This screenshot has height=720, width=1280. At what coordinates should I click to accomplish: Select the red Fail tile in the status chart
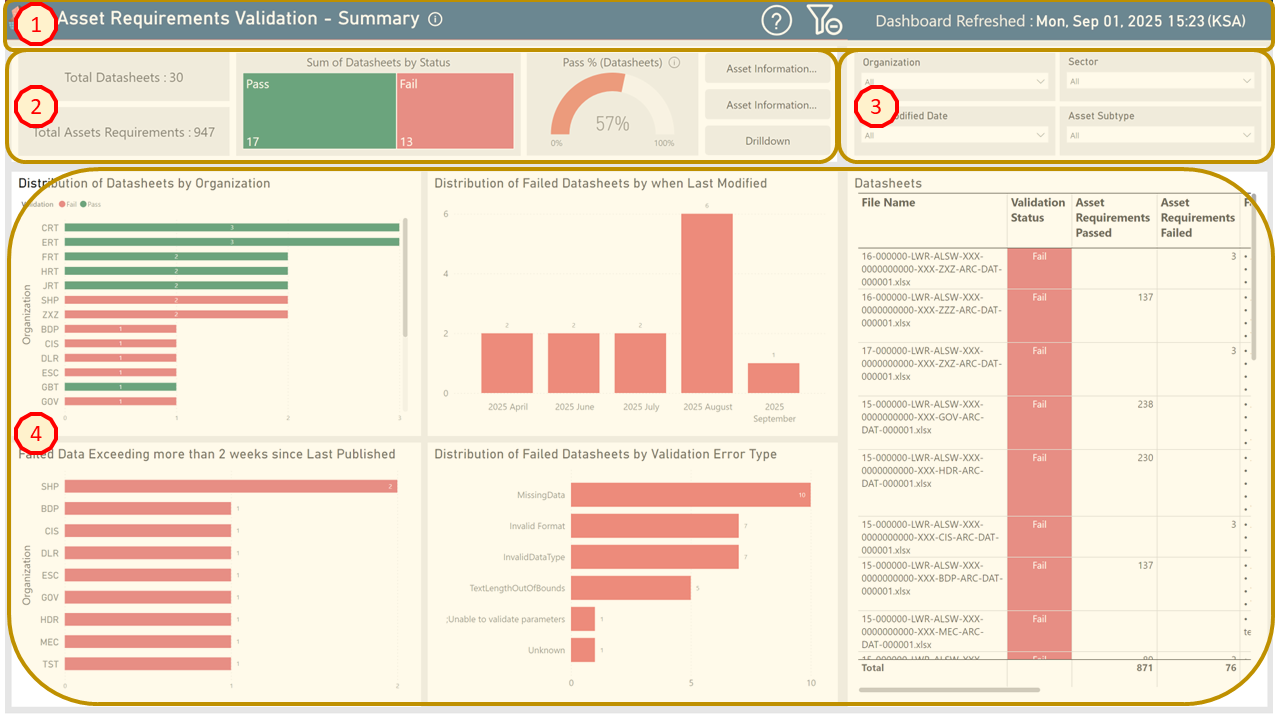tap(455, 112)
